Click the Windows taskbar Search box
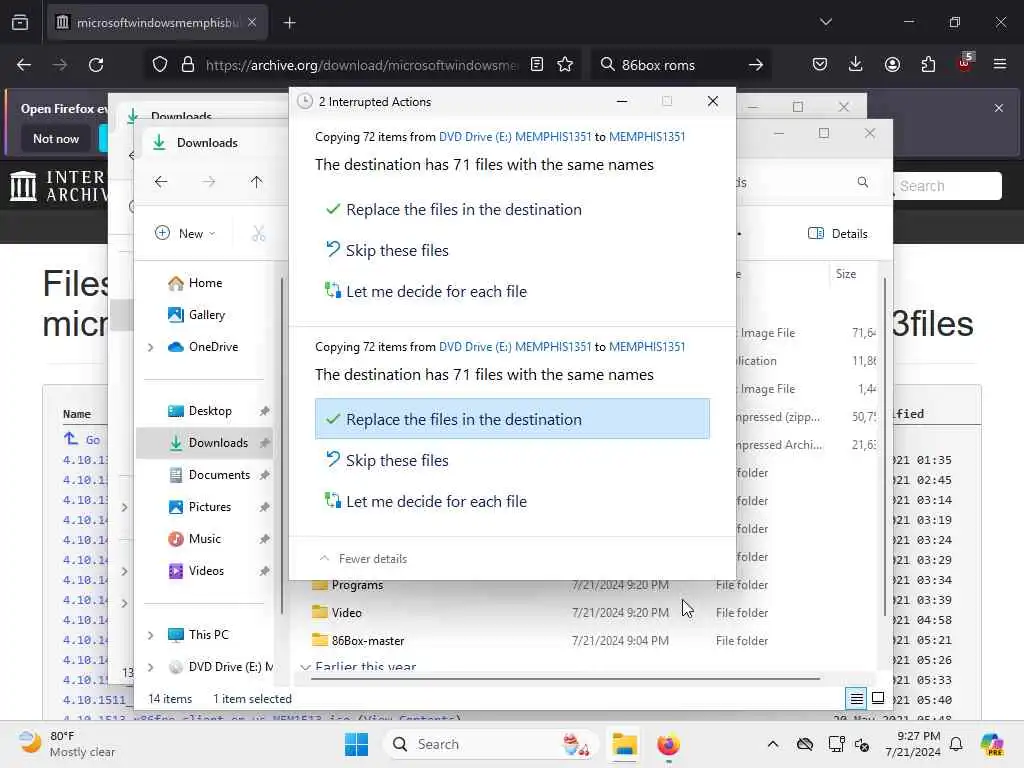 [x=490, y=744]
